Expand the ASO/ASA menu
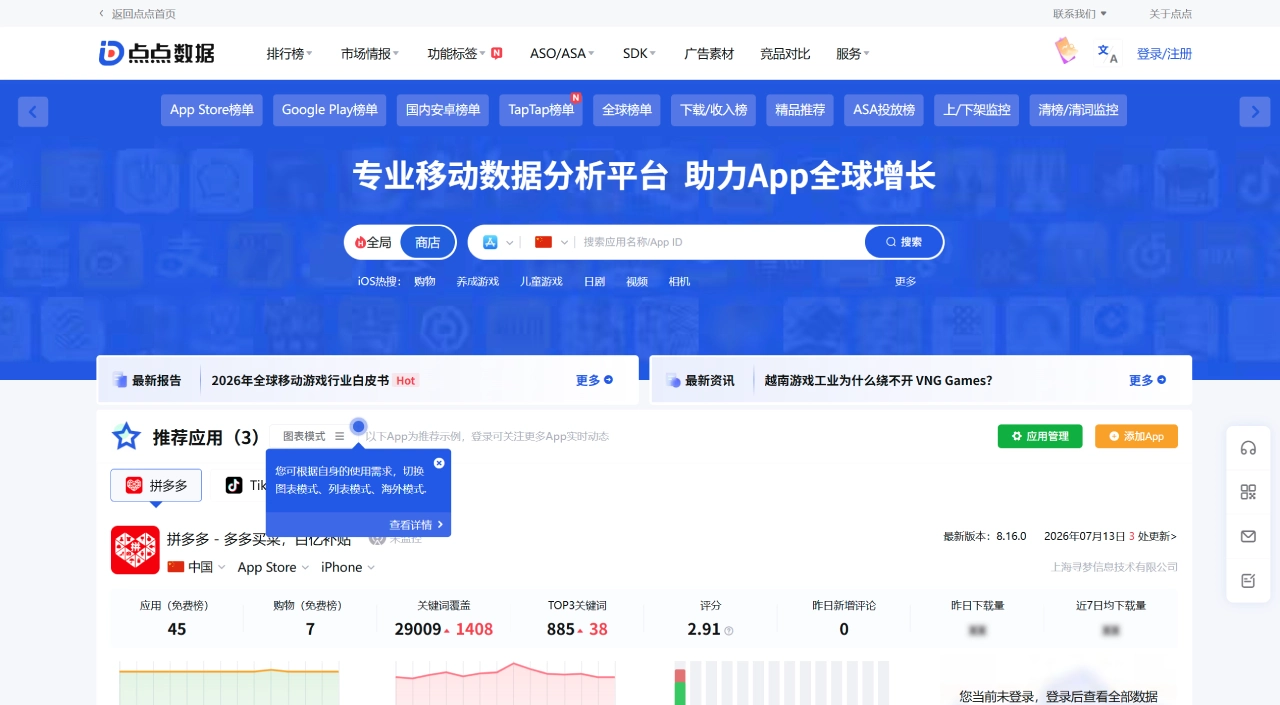 [562, 54]
